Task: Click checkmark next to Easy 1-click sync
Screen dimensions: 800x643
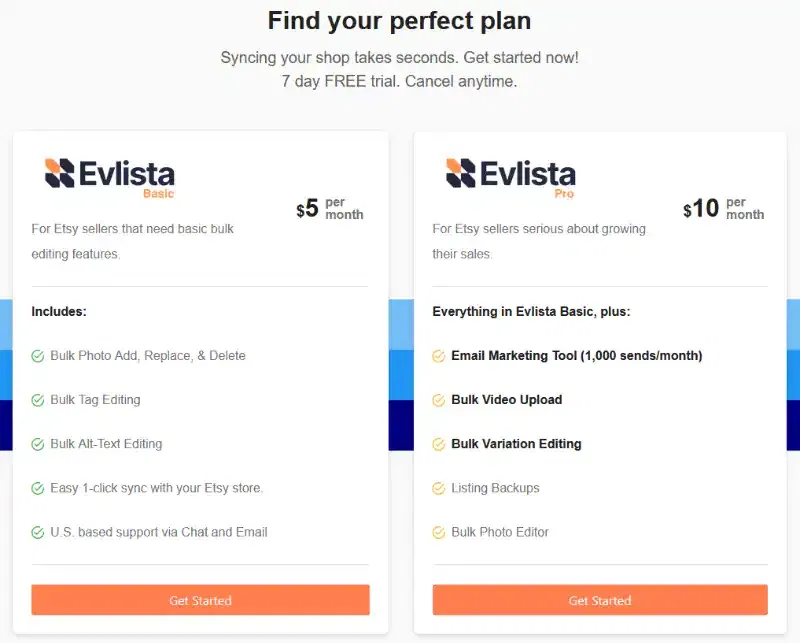Action: [38, 488]
